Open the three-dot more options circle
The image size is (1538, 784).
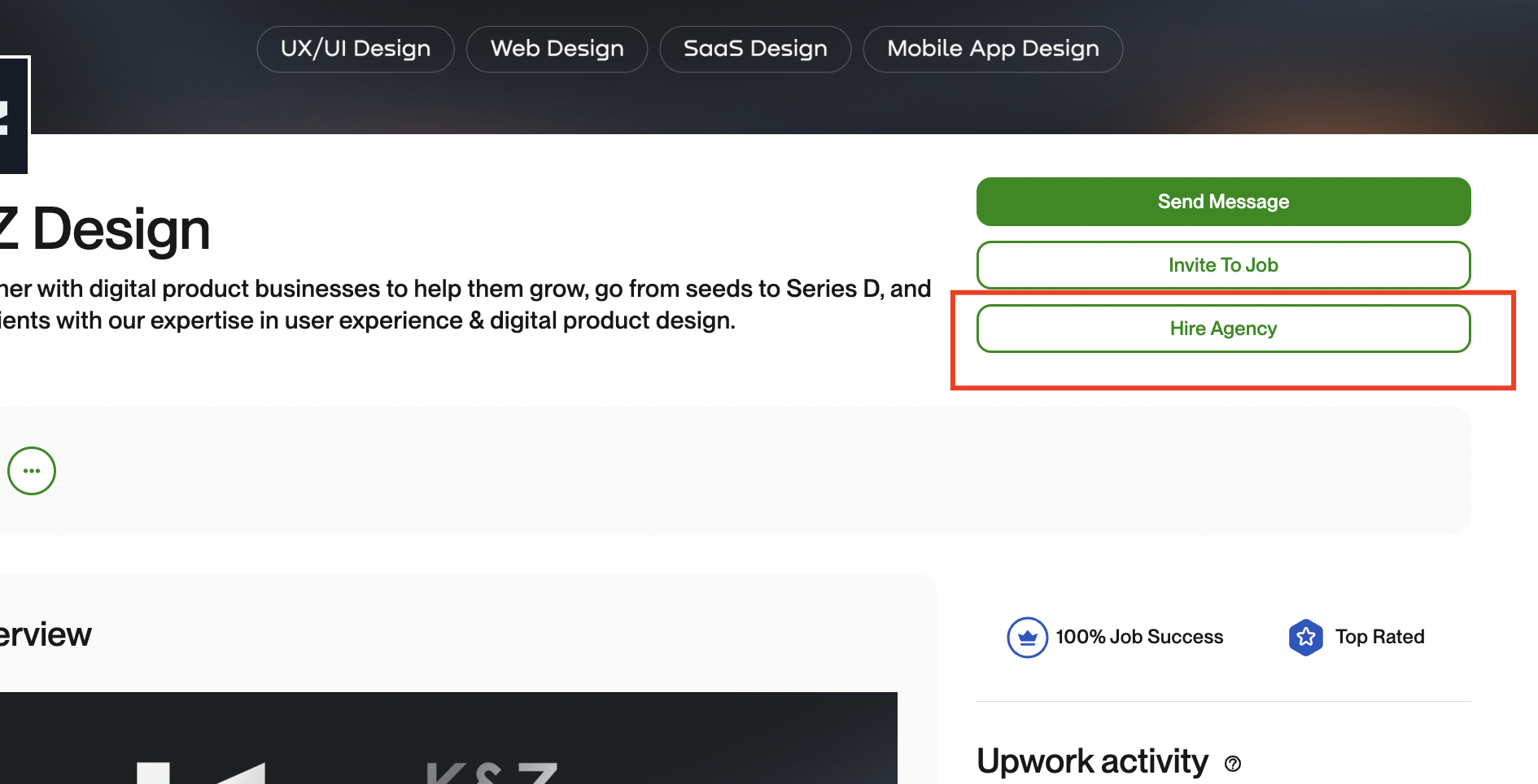click(x=32, y=471)
